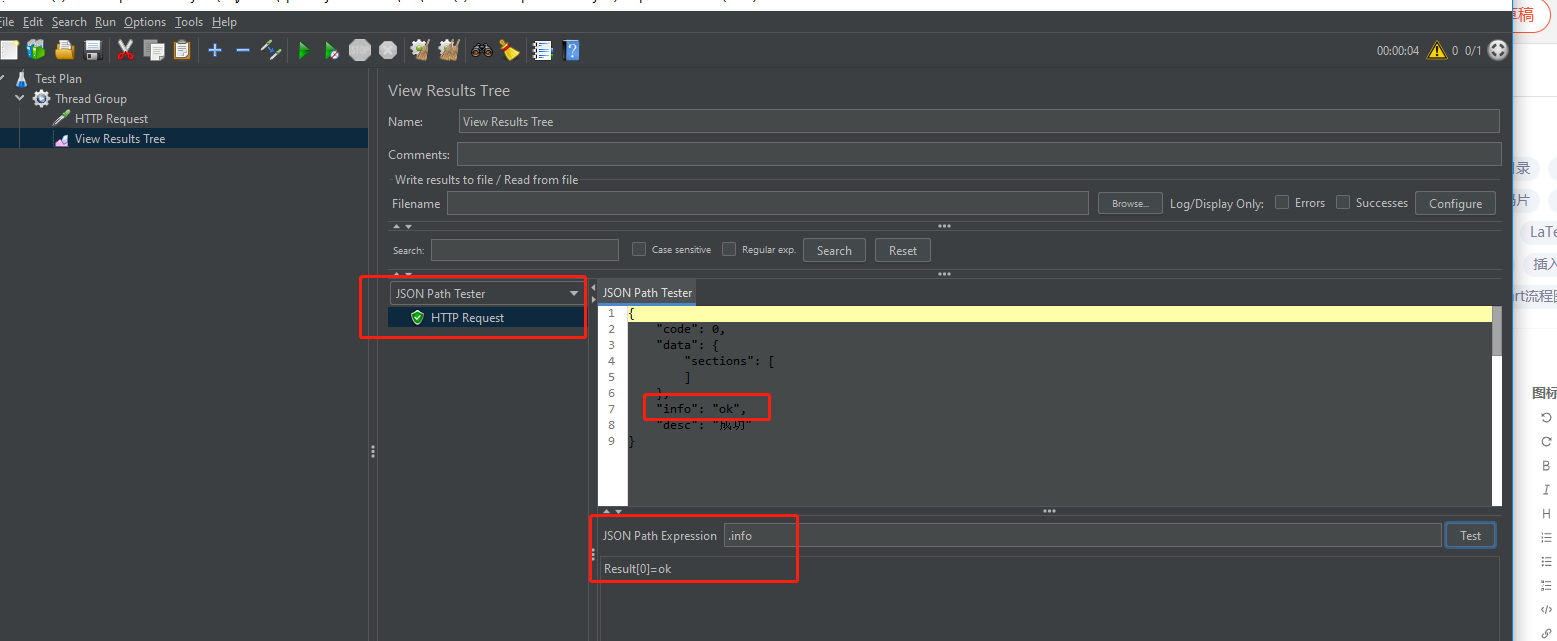
Task: Click the Result[0]=ok output text
Action: [637, 569]
